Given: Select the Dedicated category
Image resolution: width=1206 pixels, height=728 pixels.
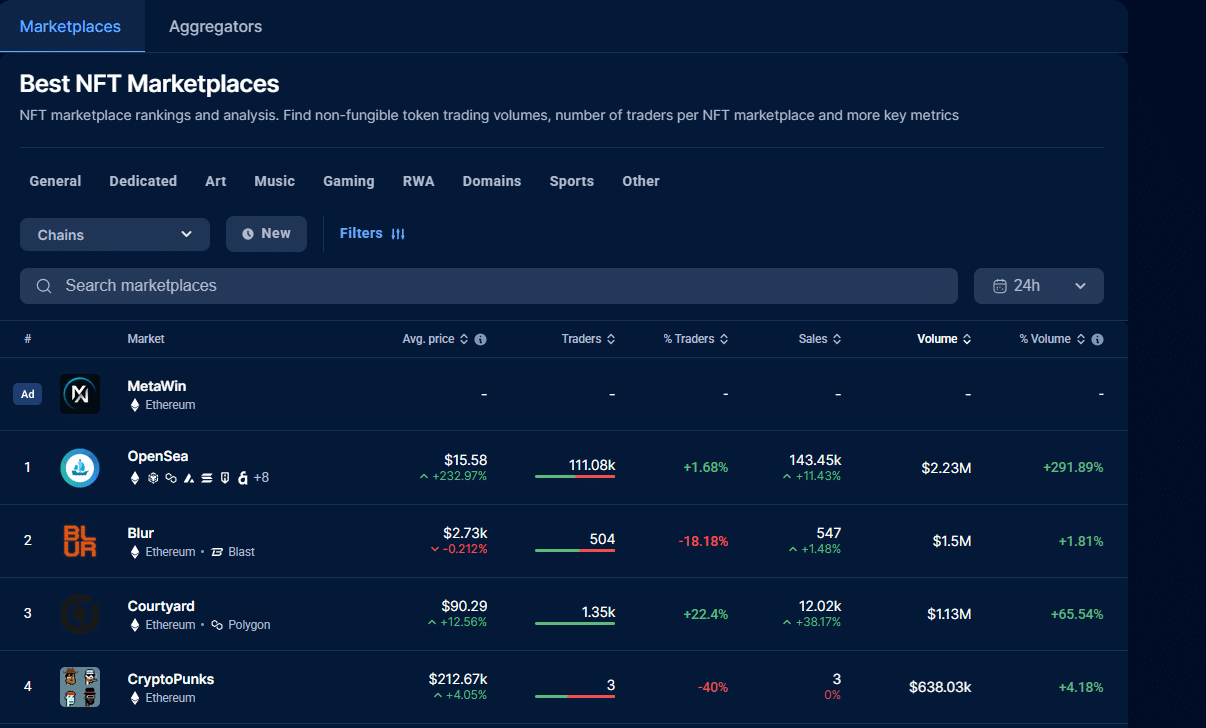Looking at the screenshot, I should pyautogui.click(x=143, y=181).
